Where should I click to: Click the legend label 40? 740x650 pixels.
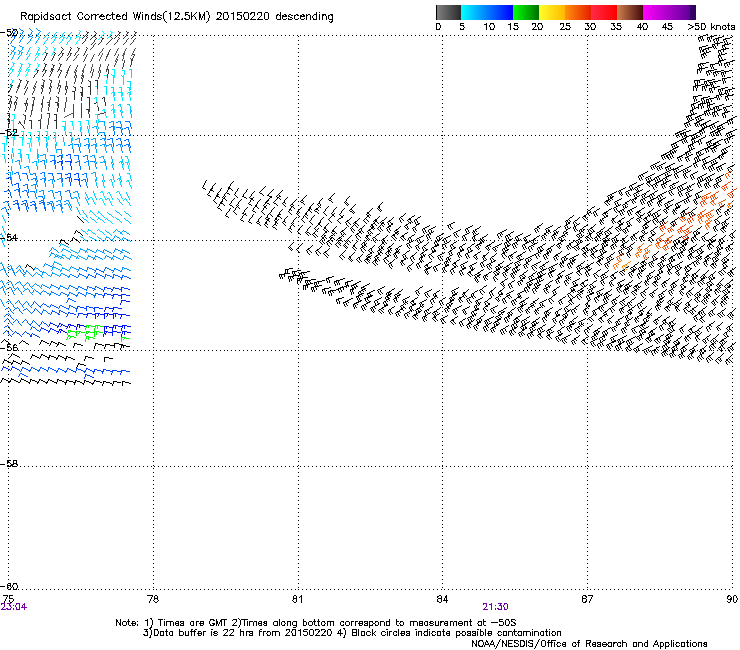click(x=642, y=27)
